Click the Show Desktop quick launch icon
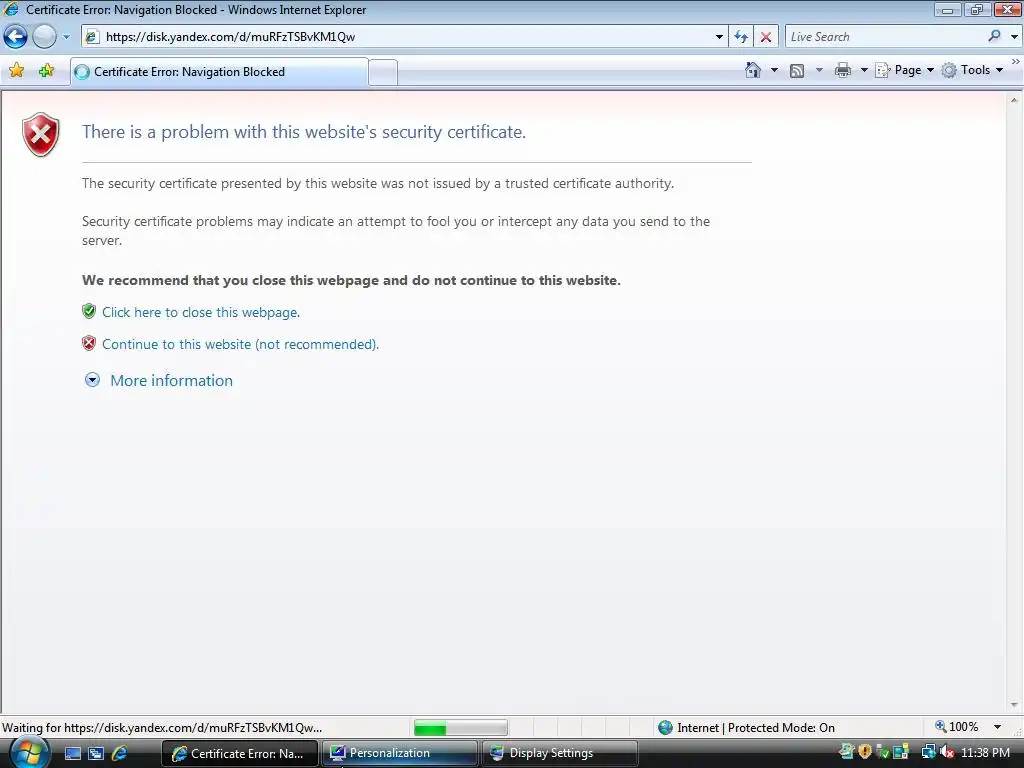This screenshot has height=768, width=1024. coord(73,753)
